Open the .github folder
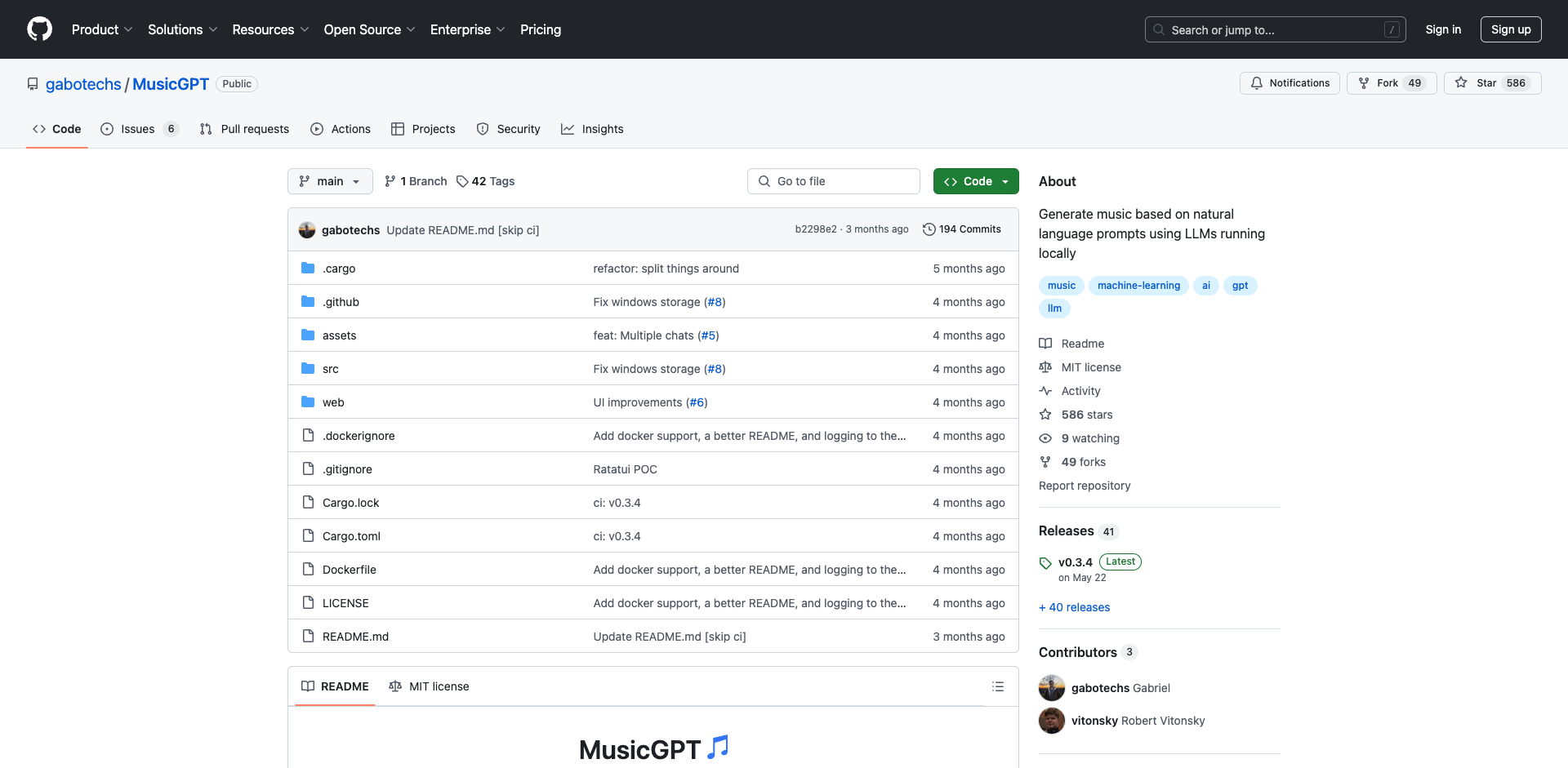 [x=341, y=302]
